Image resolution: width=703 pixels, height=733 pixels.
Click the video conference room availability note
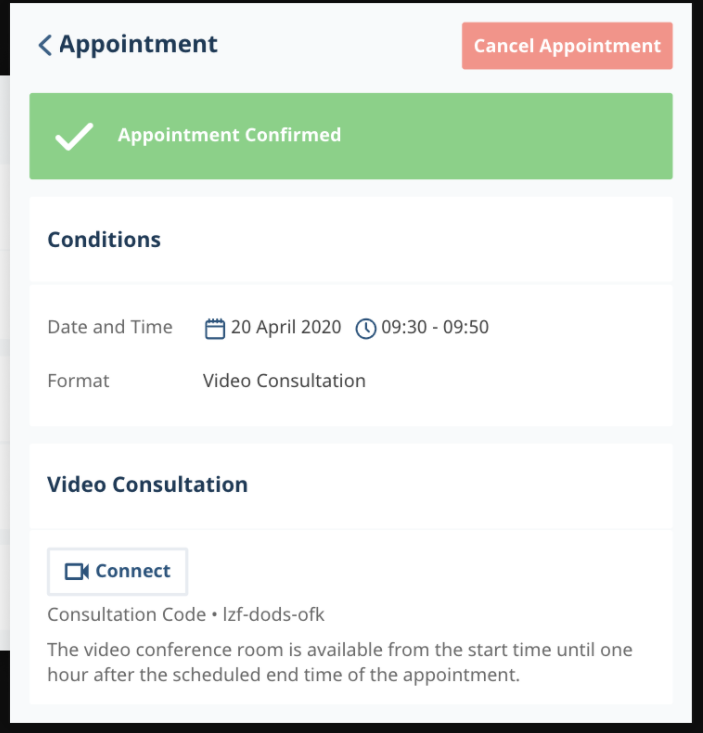(x=340, y=650)
